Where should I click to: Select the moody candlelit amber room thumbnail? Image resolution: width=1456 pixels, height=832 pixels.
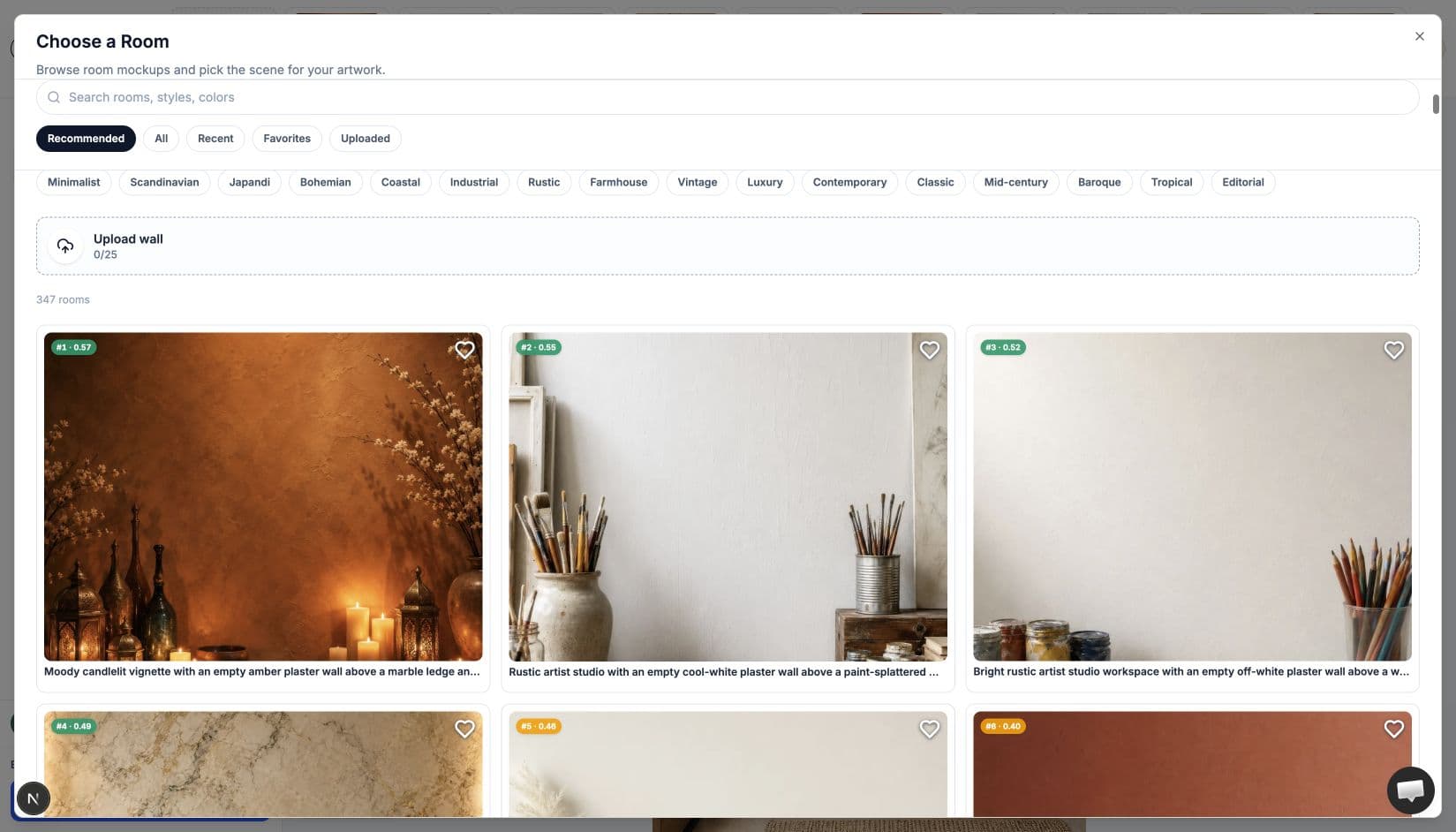tap(263, 496)
